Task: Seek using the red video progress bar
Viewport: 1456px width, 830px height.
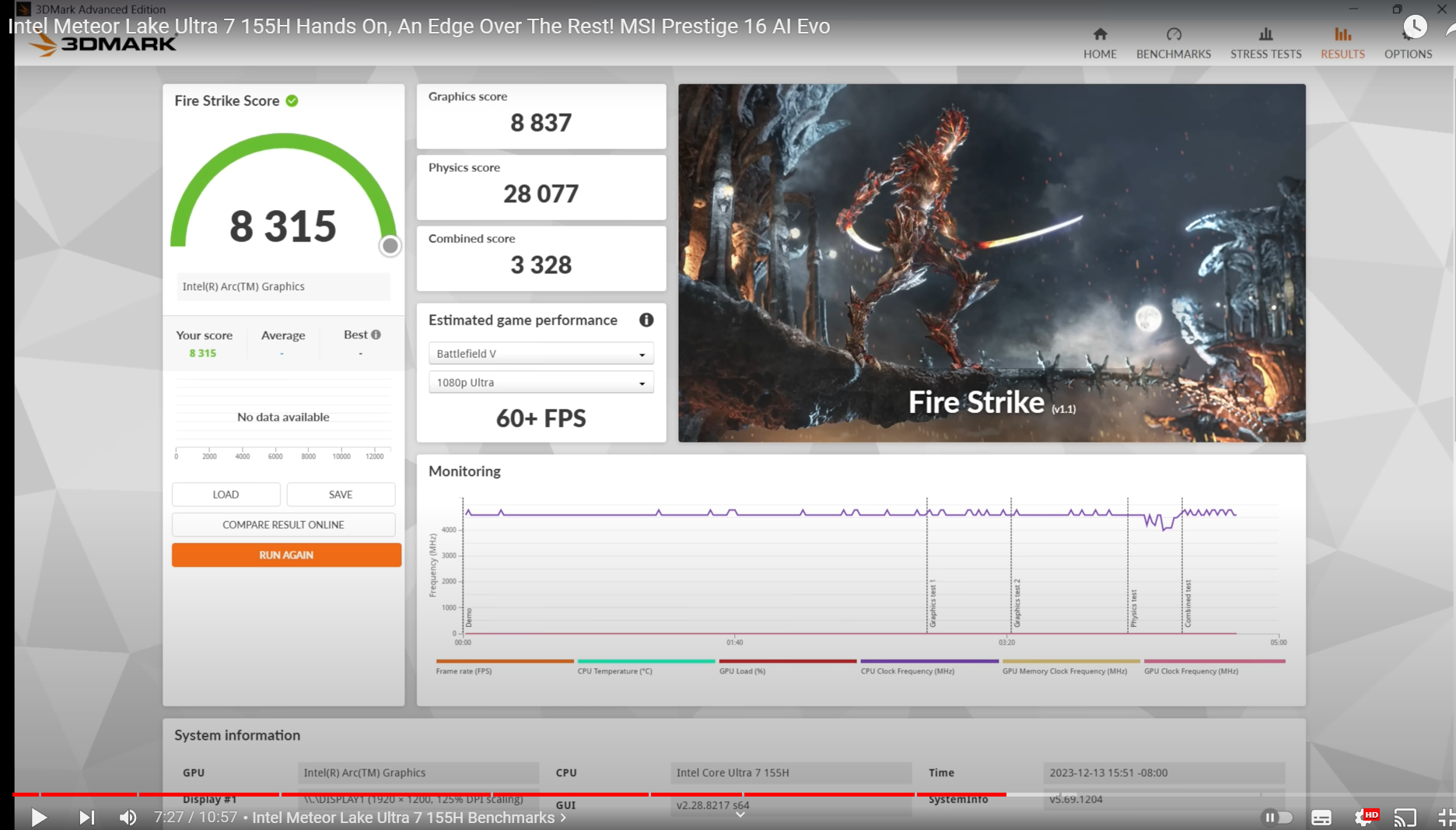Action: (x=509, y=794)
